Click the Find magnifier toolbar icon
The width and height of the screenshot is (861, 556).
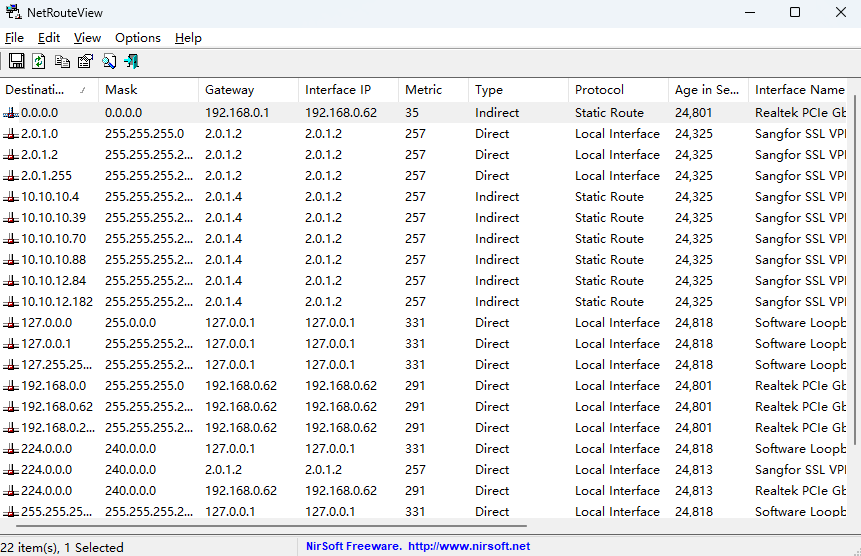tap(108, 62)
